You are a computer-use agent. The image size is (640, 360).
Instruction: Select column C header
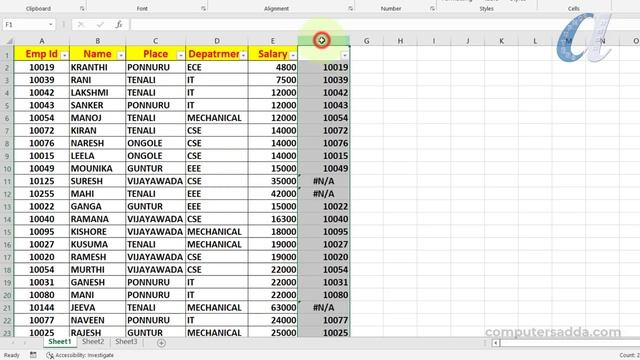tap(156, 41)
